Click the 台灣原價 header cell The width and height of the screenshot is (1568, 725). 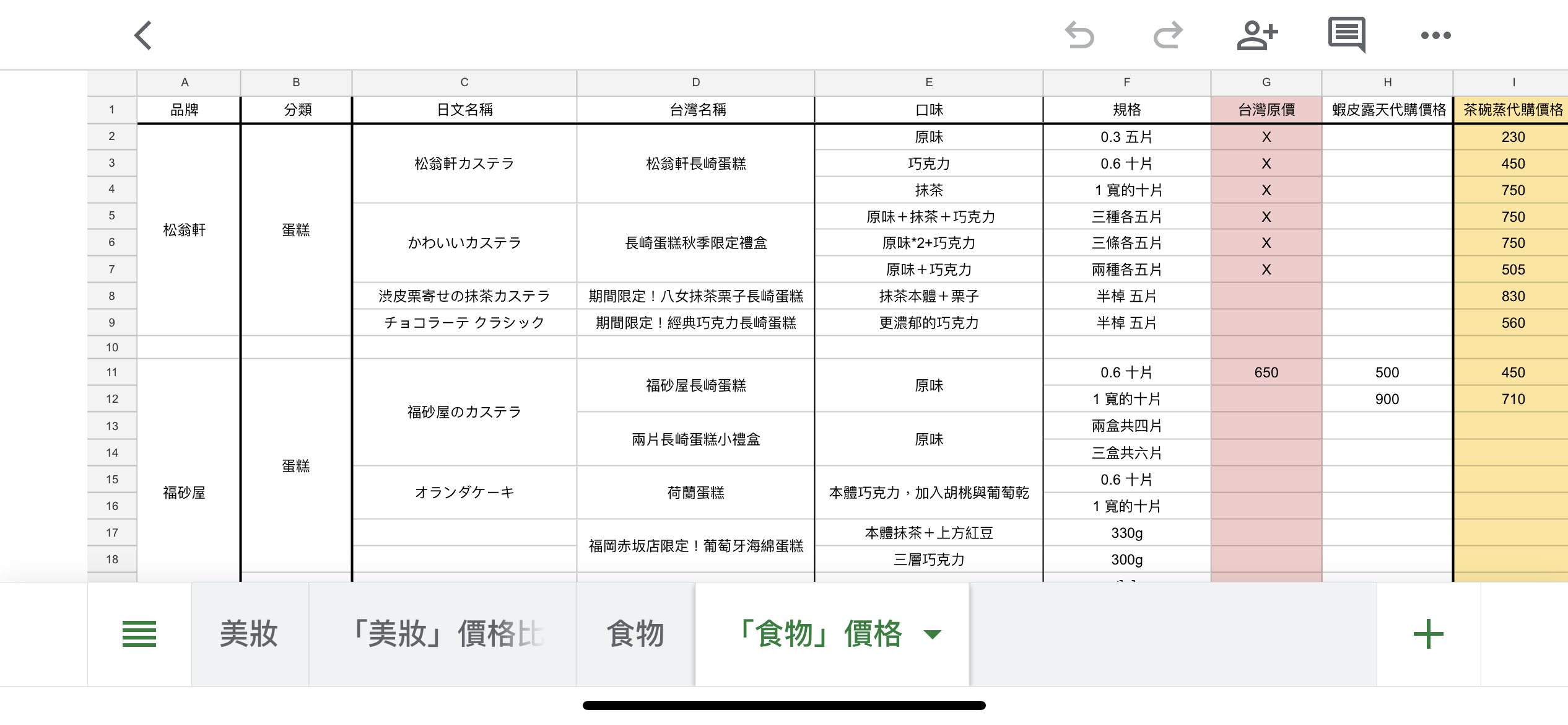point(1266,110)
